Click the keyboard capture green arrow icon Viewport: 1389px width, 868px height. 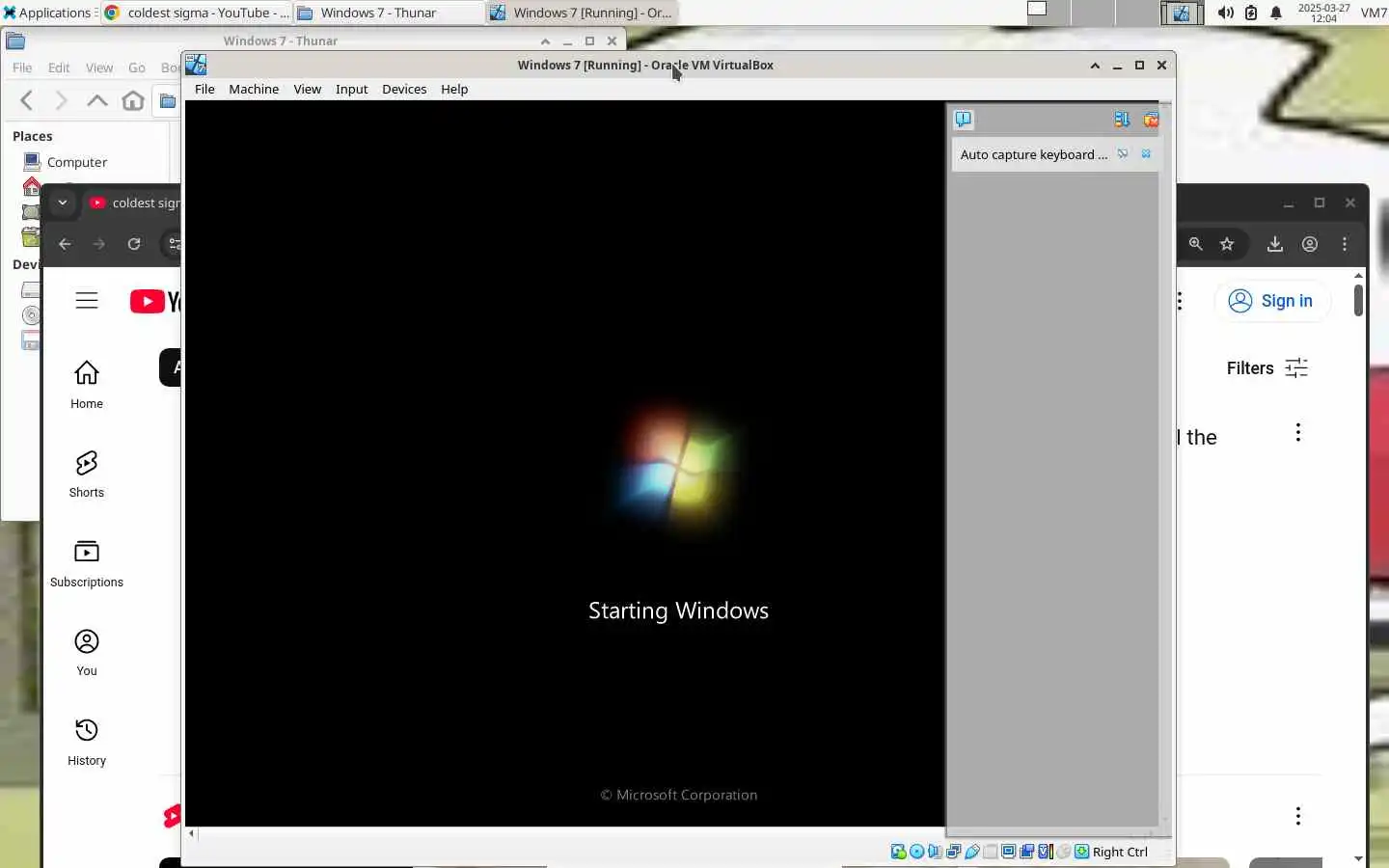click(1082, 852)
